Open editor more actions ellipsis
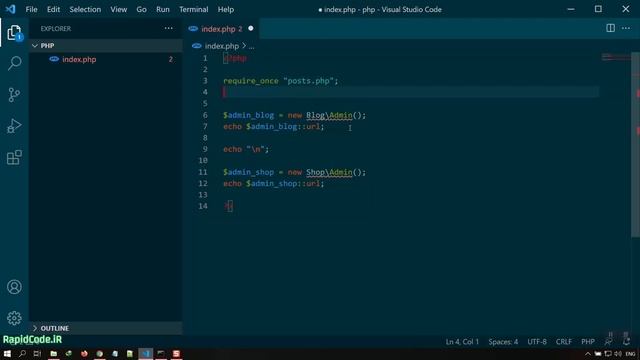This screenshot has width=640, height=360. click(626, 28)
